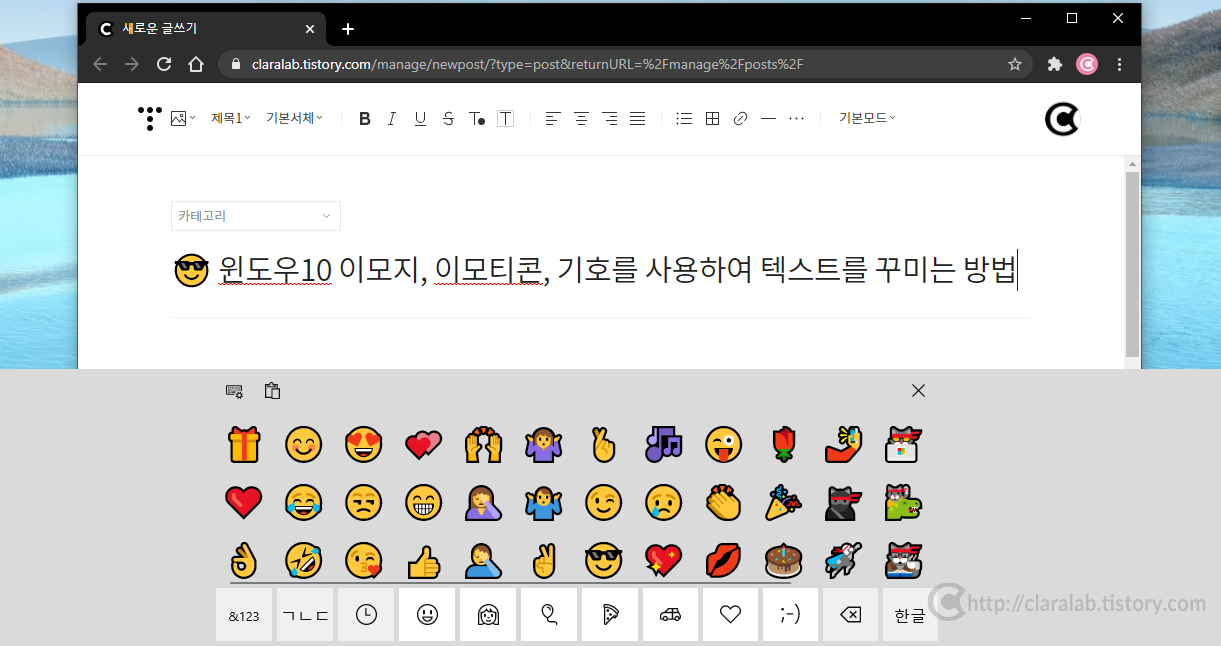Click the post title input field
The image size is (1221, 646).
click(x=600, y=270)
